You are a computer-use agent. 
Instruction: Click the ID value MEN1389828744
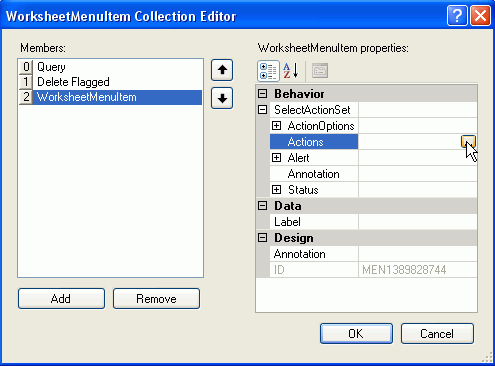click(404, 270)
